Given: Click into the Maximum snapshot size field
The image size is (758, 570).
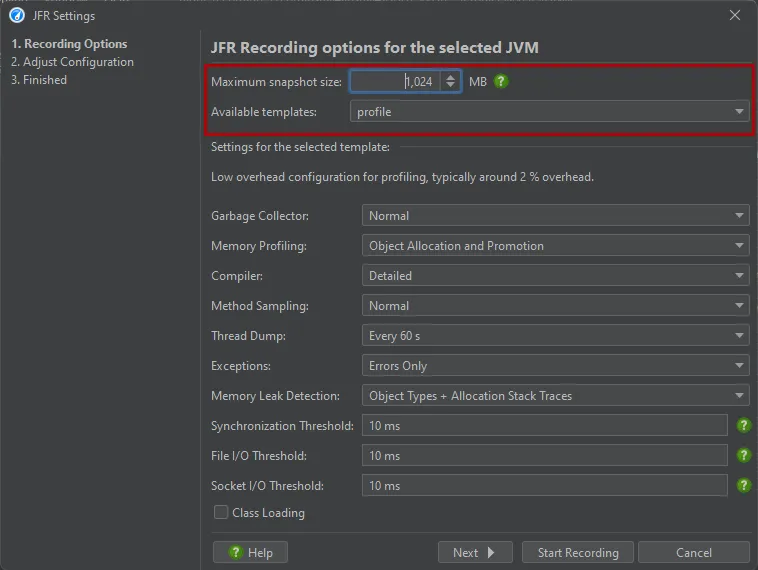Looking at the screenshot, I should pyautogui.click(x=395, y=81).
